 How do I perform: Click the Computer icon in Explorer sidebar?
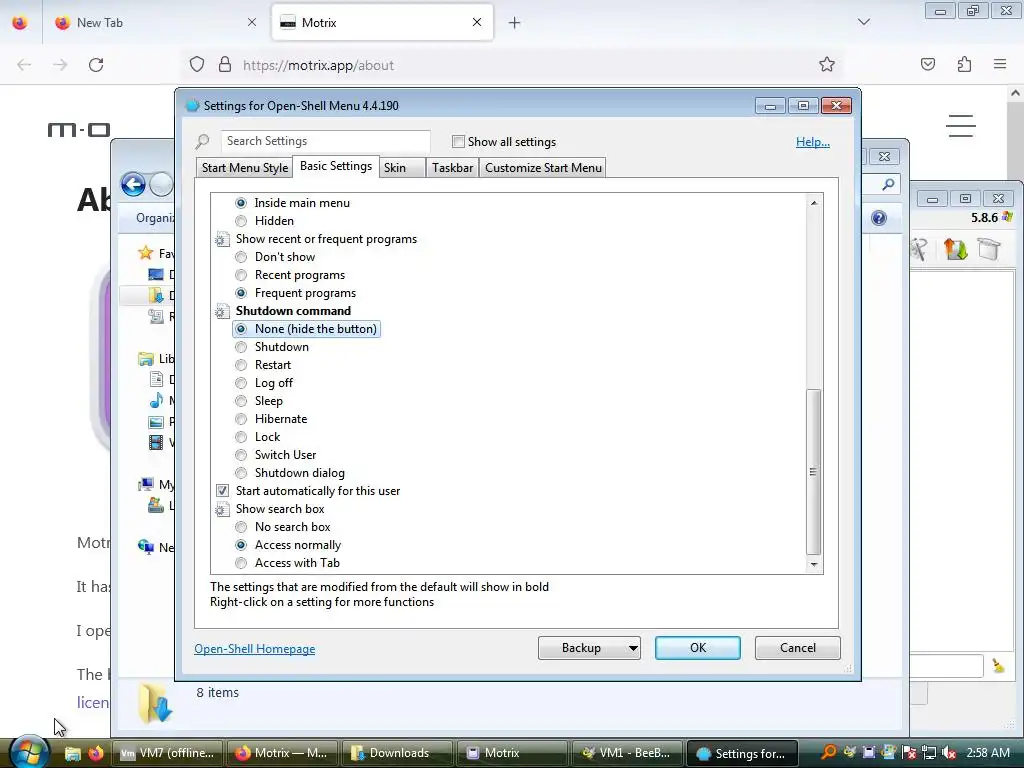pyautogui.click(x=146, y=484)
